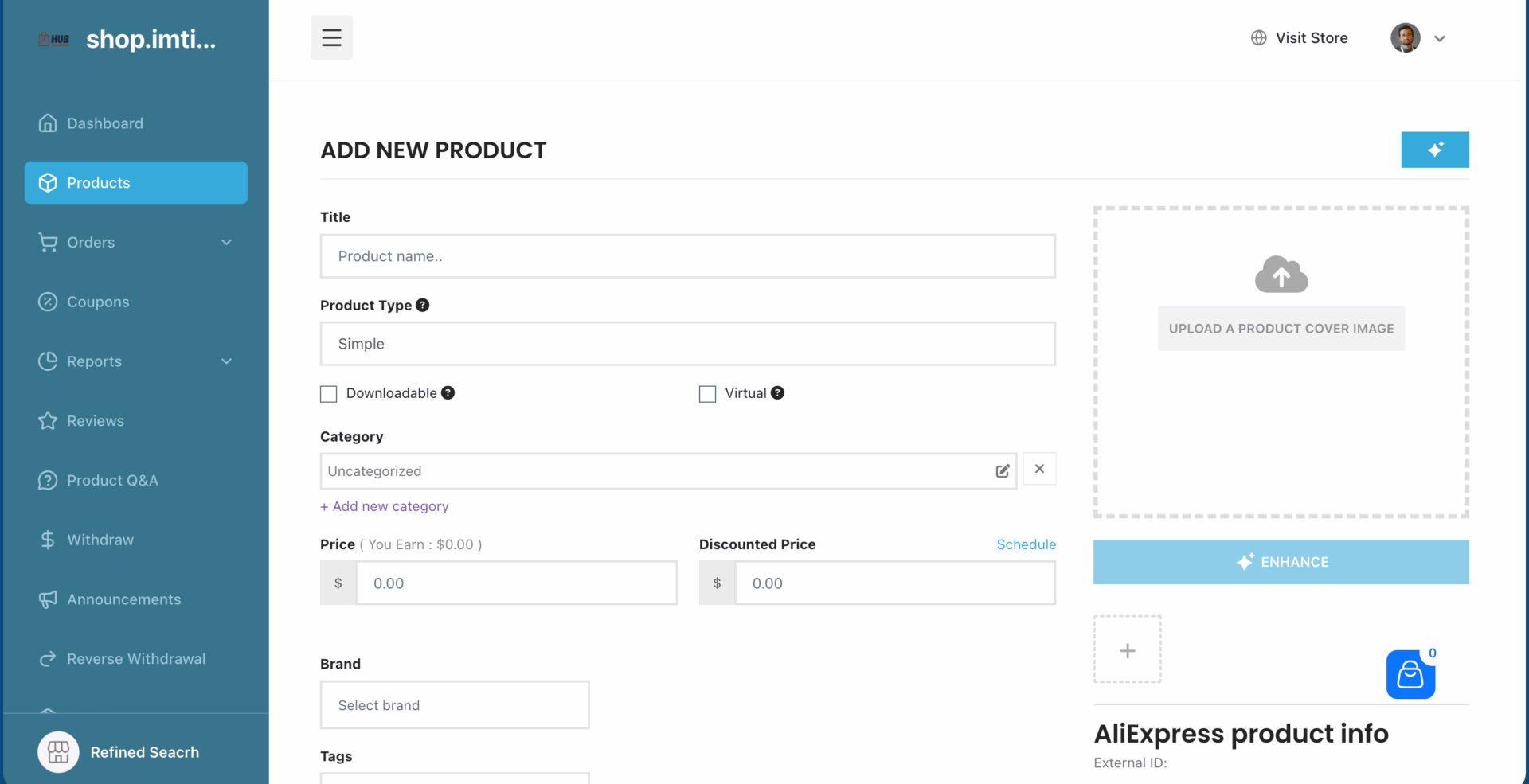Open the Coupons section
Screen dimensions: 1529x784
tap(98, 302)
